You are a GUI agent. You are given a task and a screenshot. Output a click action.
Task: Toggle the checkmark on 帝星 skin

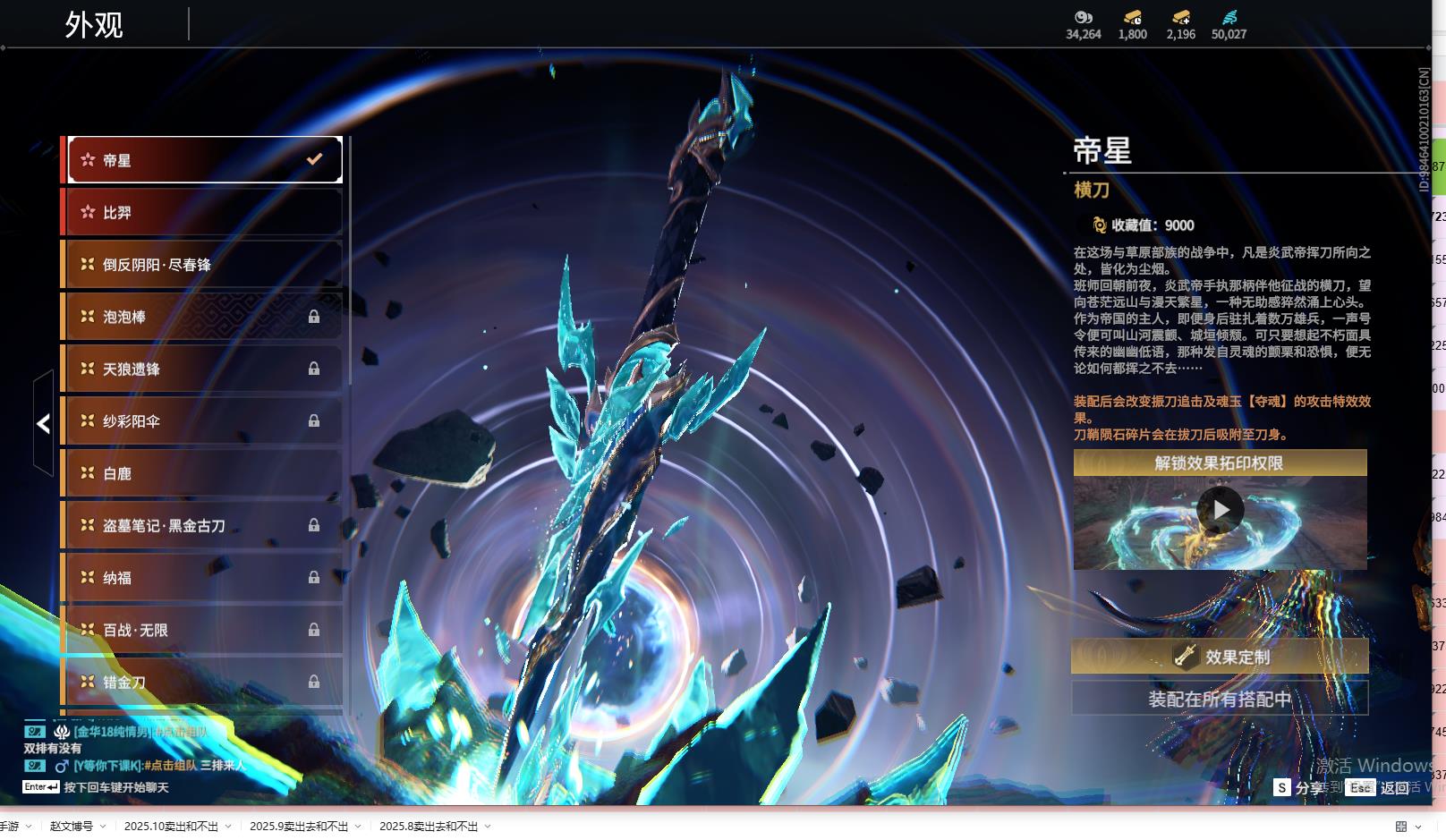click(314, 159)
